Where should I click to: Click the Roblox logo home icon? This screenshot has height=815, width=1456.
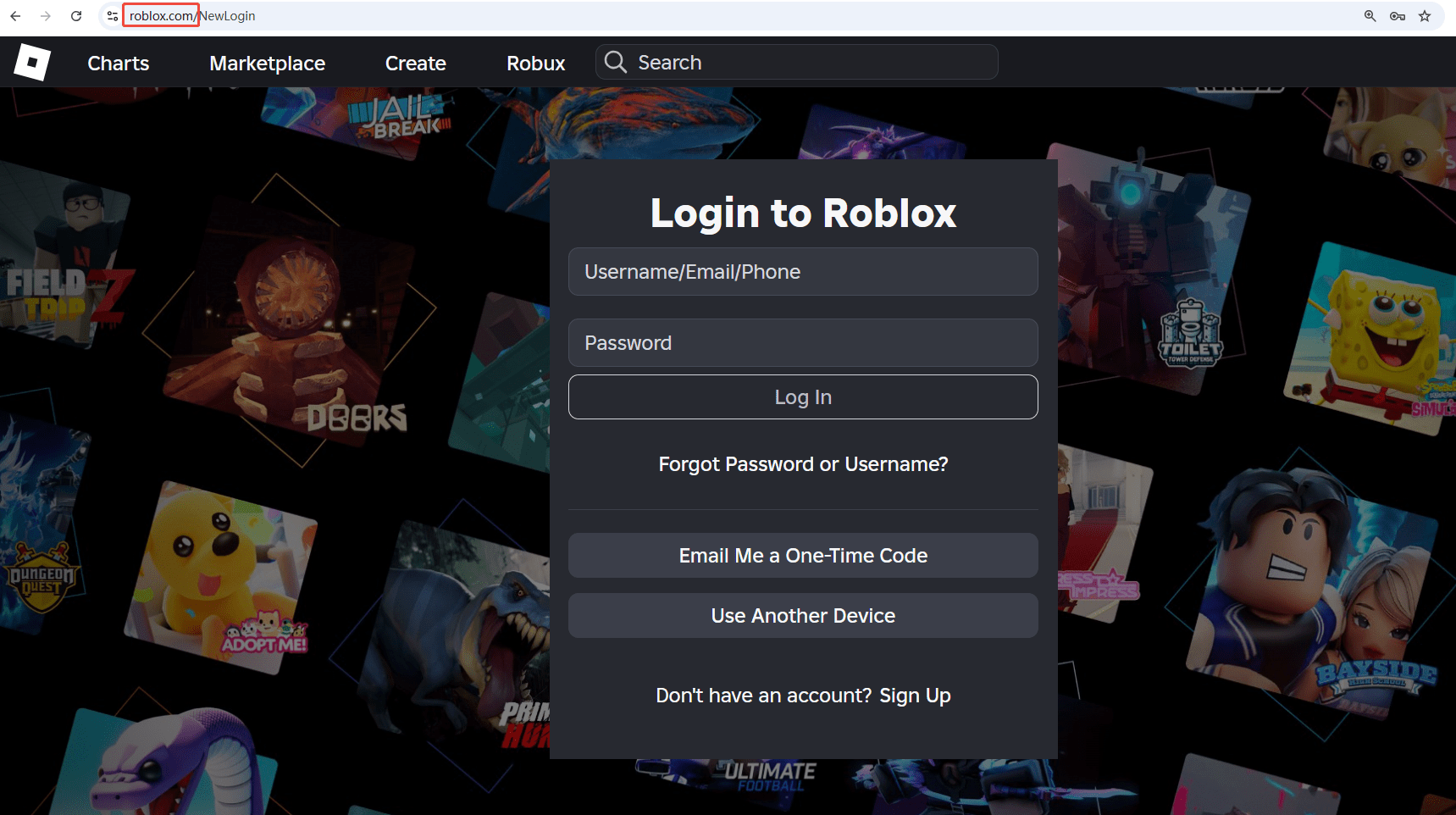(32, 63)
